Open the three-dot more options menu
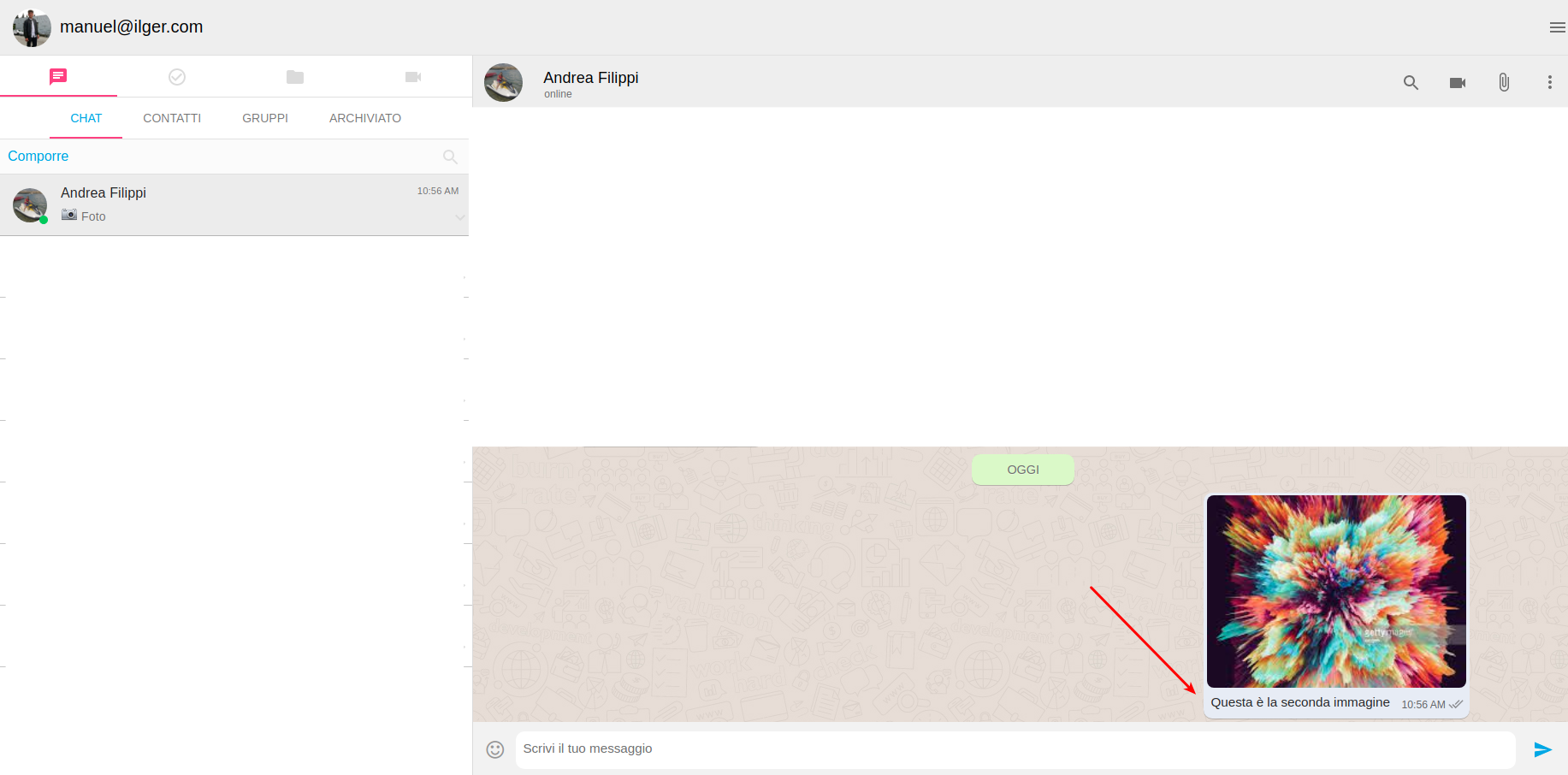 point(1549,82)
